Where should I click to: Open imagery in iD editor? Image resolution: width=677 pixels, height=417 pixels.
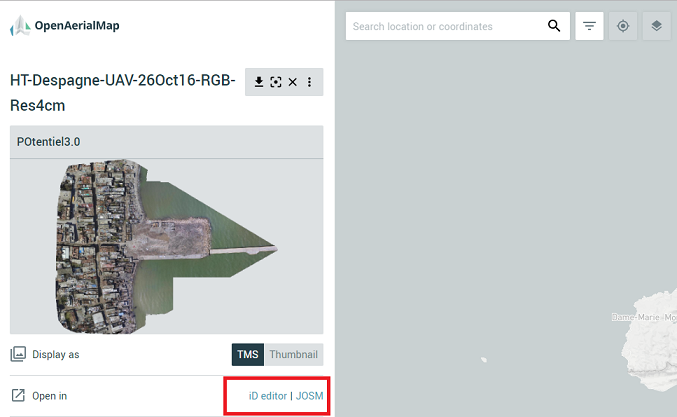(x=268, y=396)
